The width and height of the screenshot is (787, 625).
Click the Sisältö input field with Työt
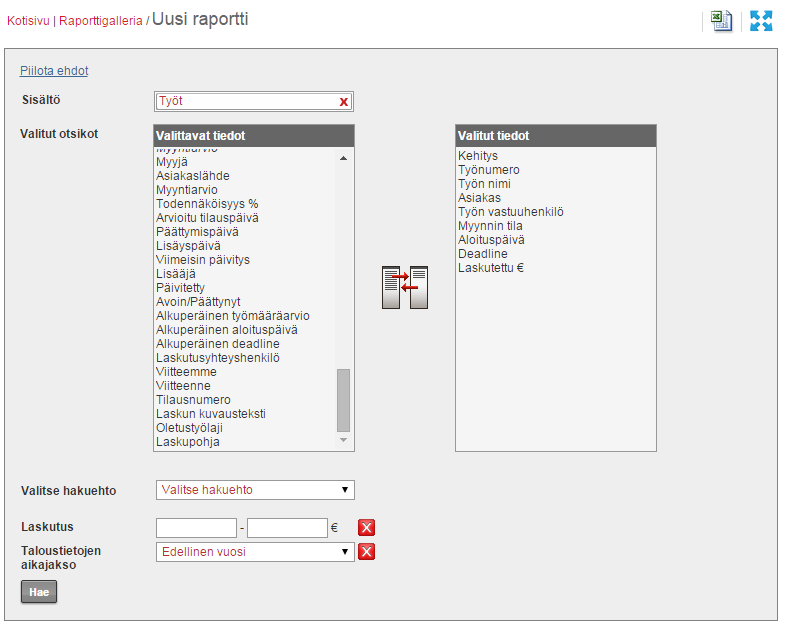click(x=254, y=101)
